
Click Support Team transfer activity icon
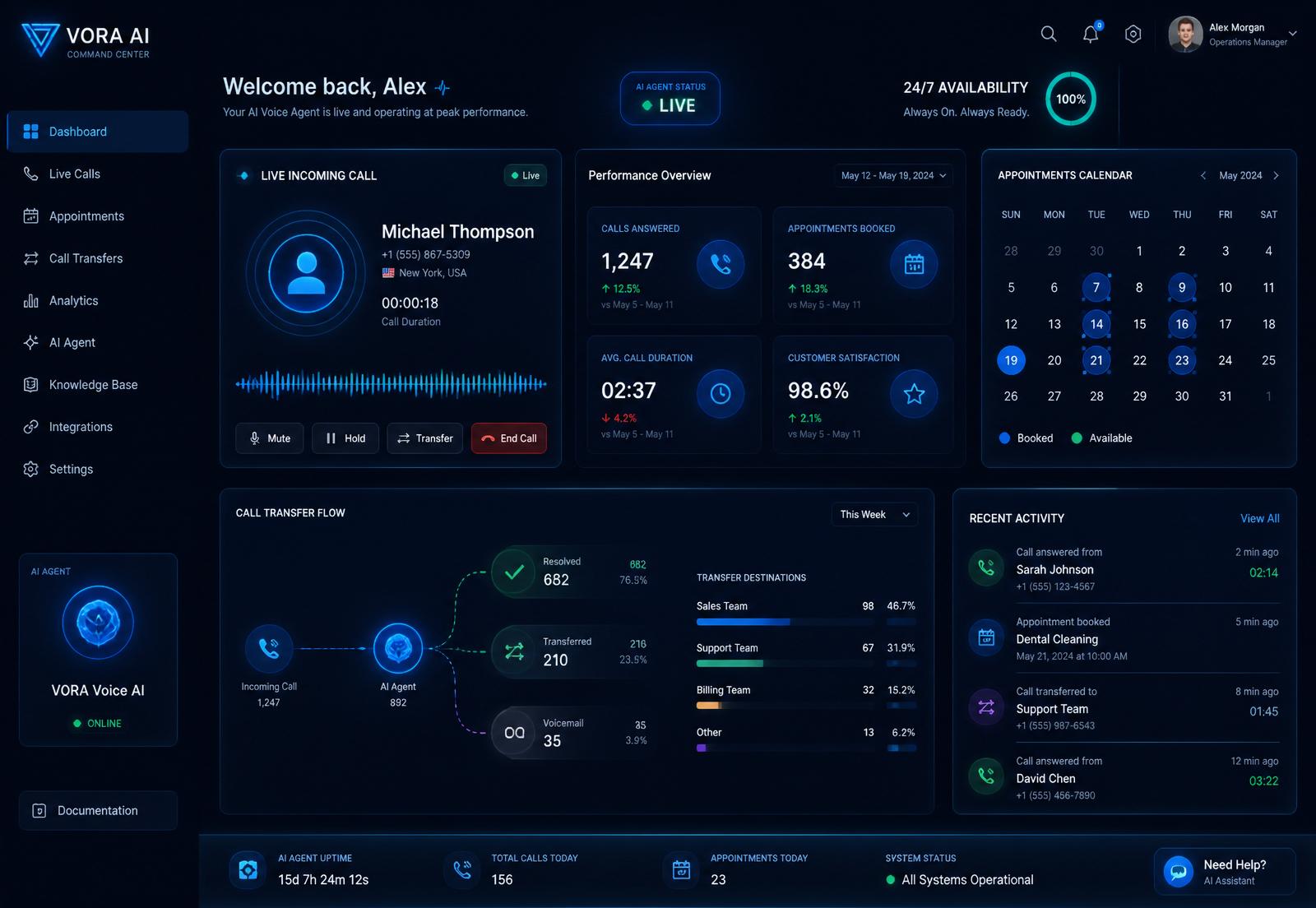click(986, 707)
